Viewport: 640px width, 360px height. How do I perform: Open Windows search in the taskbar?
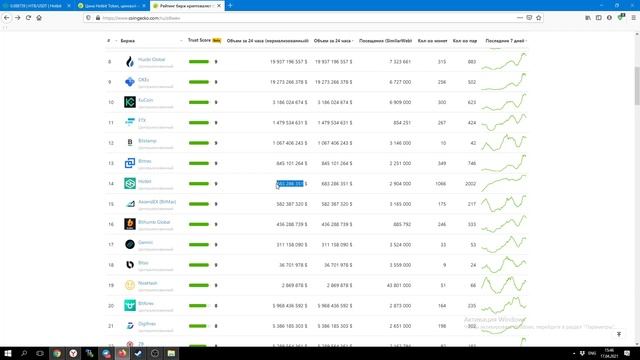click(24, 353)
